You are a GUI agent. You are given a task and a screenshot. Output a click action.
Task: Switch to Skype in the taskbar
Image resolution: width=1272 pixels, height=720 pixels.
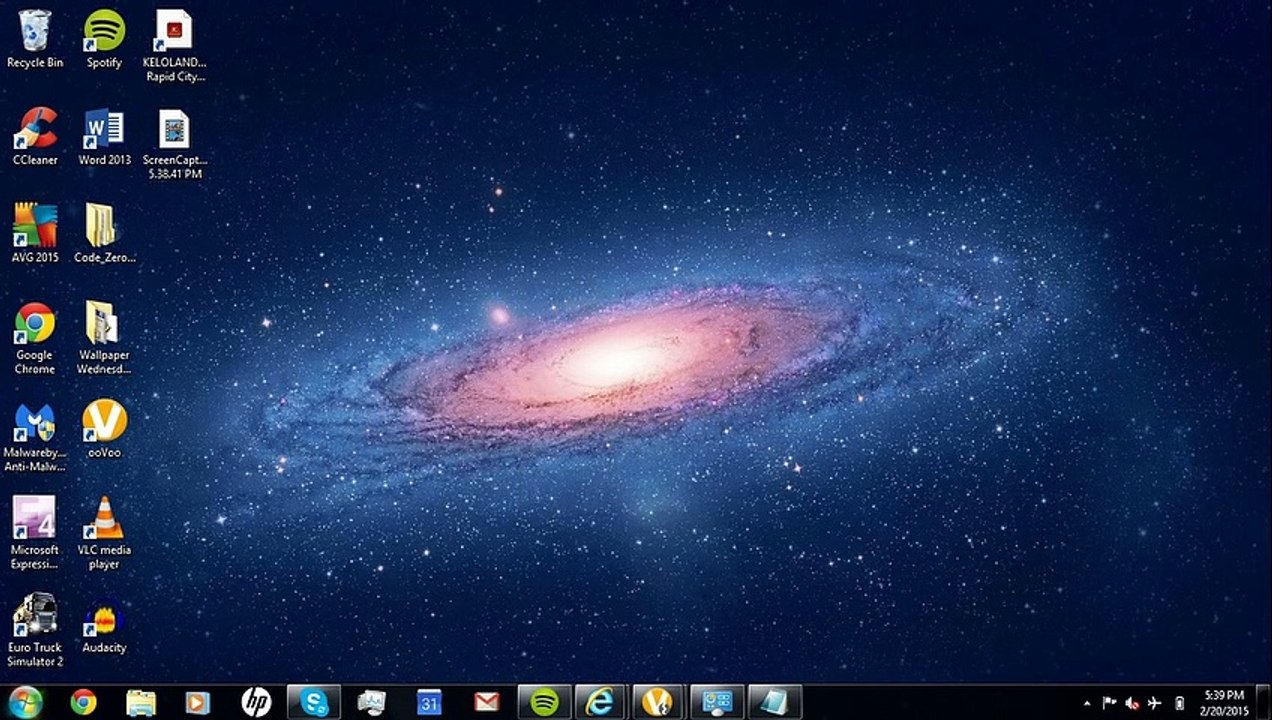click(x=314, y=702)
